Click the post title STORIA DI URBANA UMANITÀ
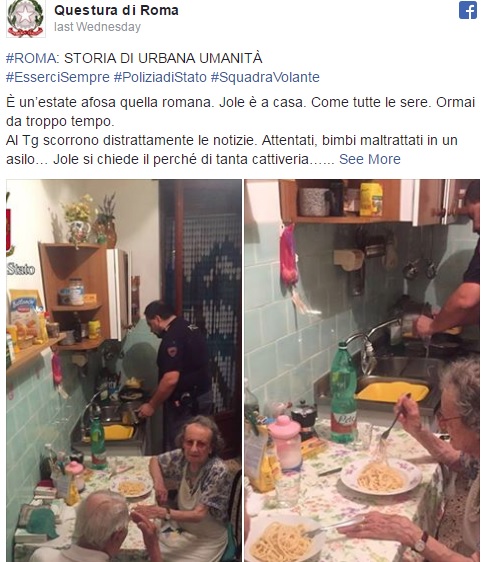Screen dimensions: 492x562 (163, 58)
